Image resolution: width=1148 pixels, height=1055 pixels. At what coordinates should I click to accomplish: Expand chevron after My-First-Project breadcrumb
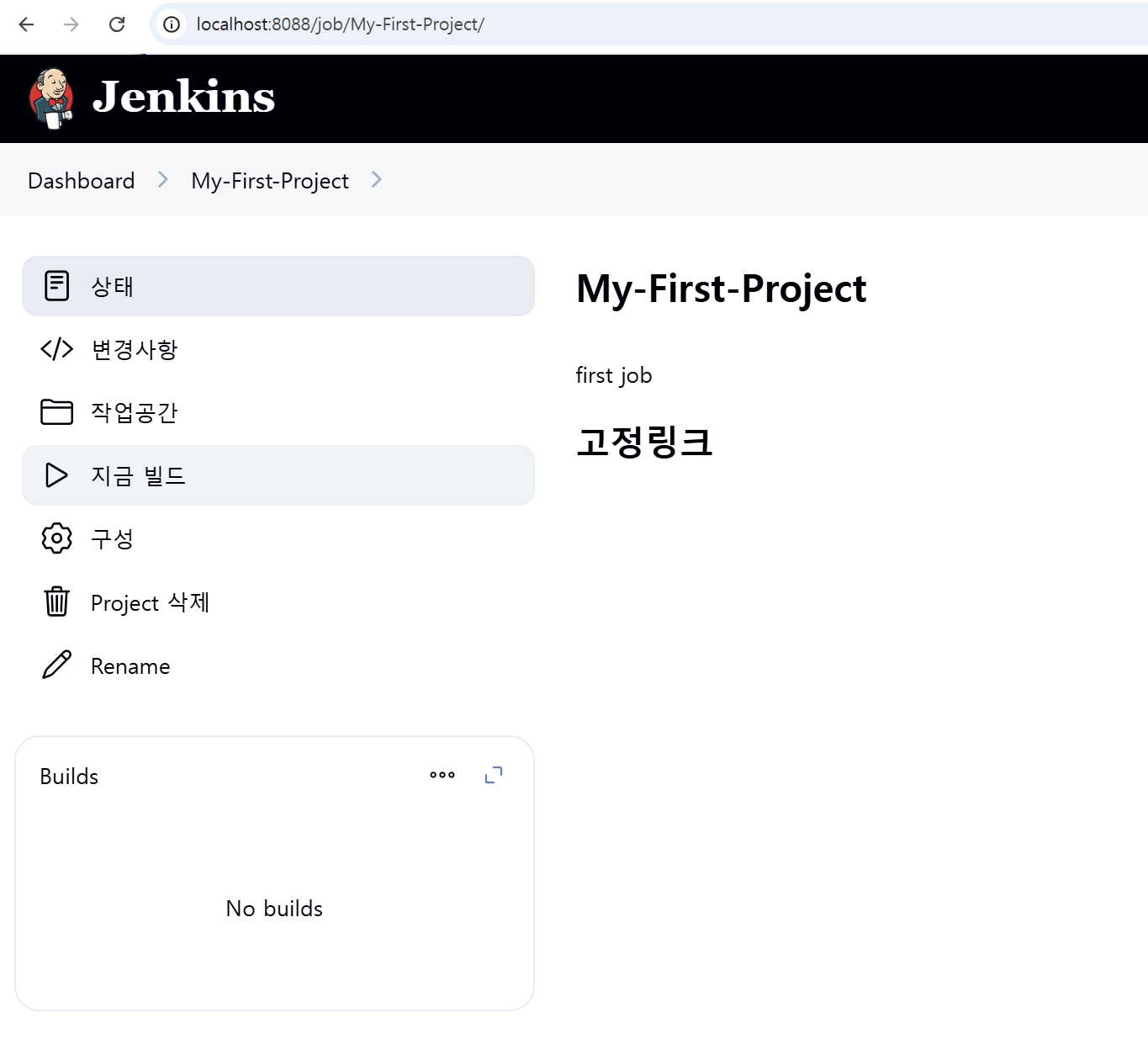[377, 179]
